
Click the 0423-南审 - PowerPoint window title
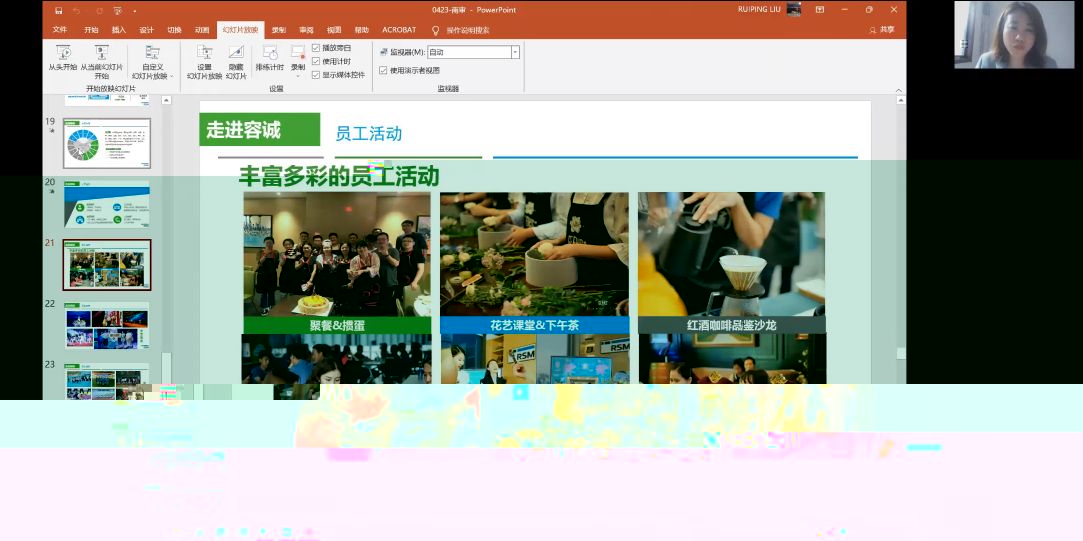point(474,10)
